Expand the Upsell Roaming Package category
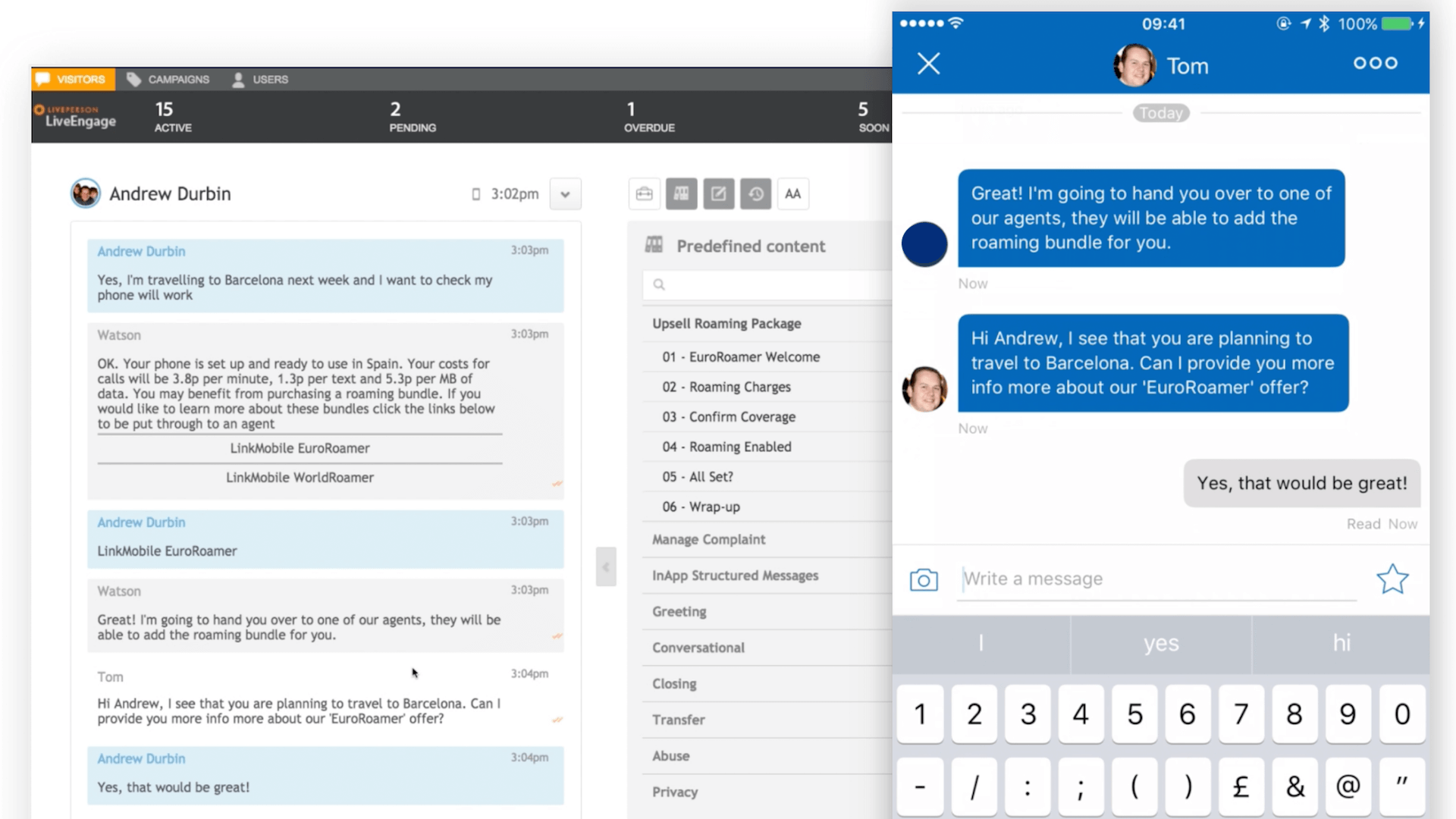The image size is (1456, 819). coord(727,323)
